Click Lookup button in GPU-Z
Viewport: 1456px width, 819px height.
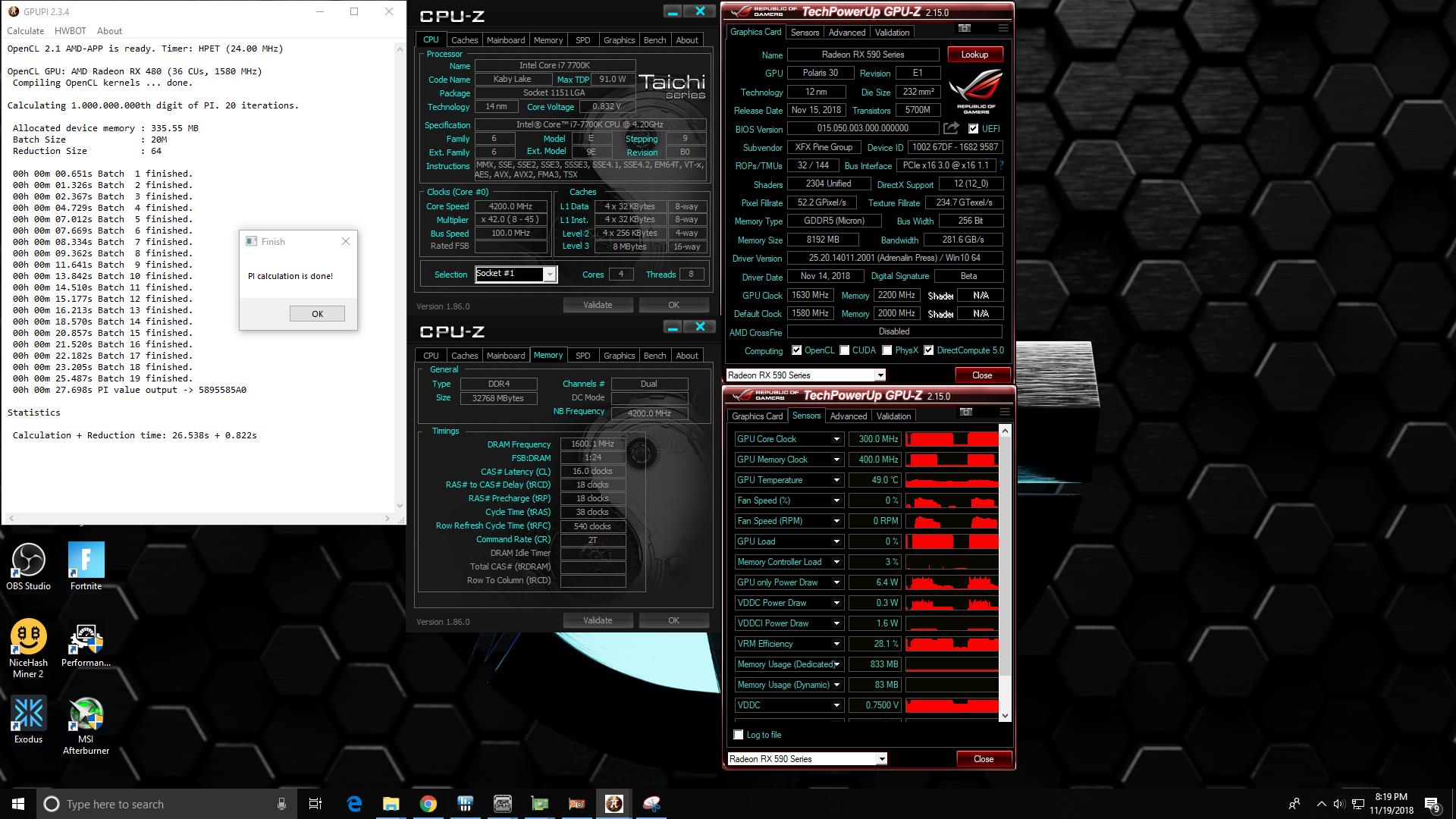(x=974, y=55)
